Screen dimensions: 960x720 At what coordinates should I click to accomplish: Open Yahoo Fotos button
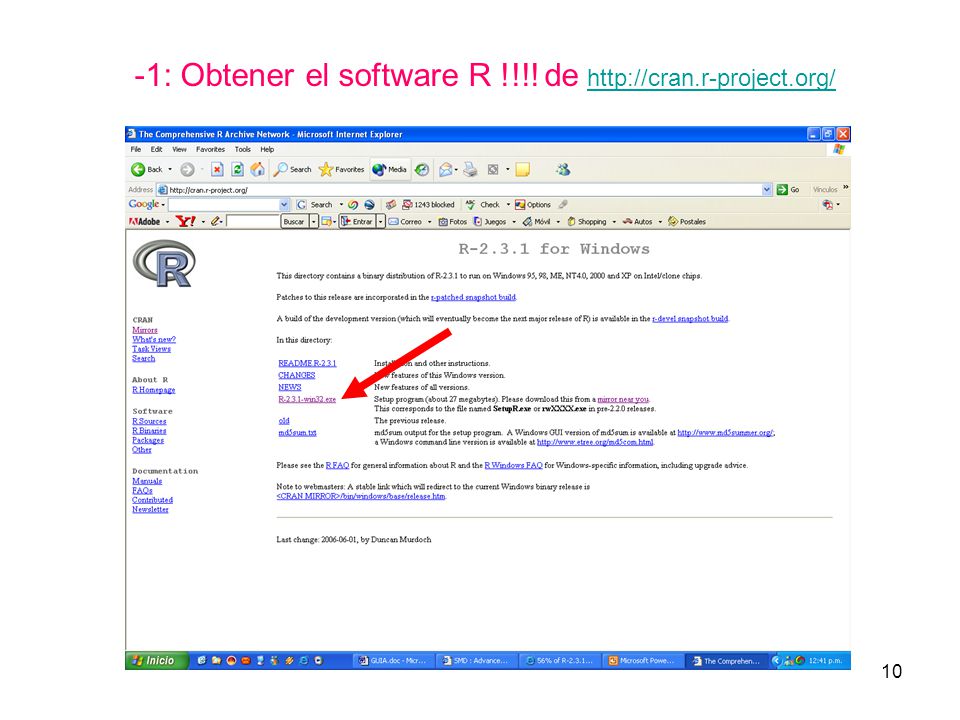(452, 222)
